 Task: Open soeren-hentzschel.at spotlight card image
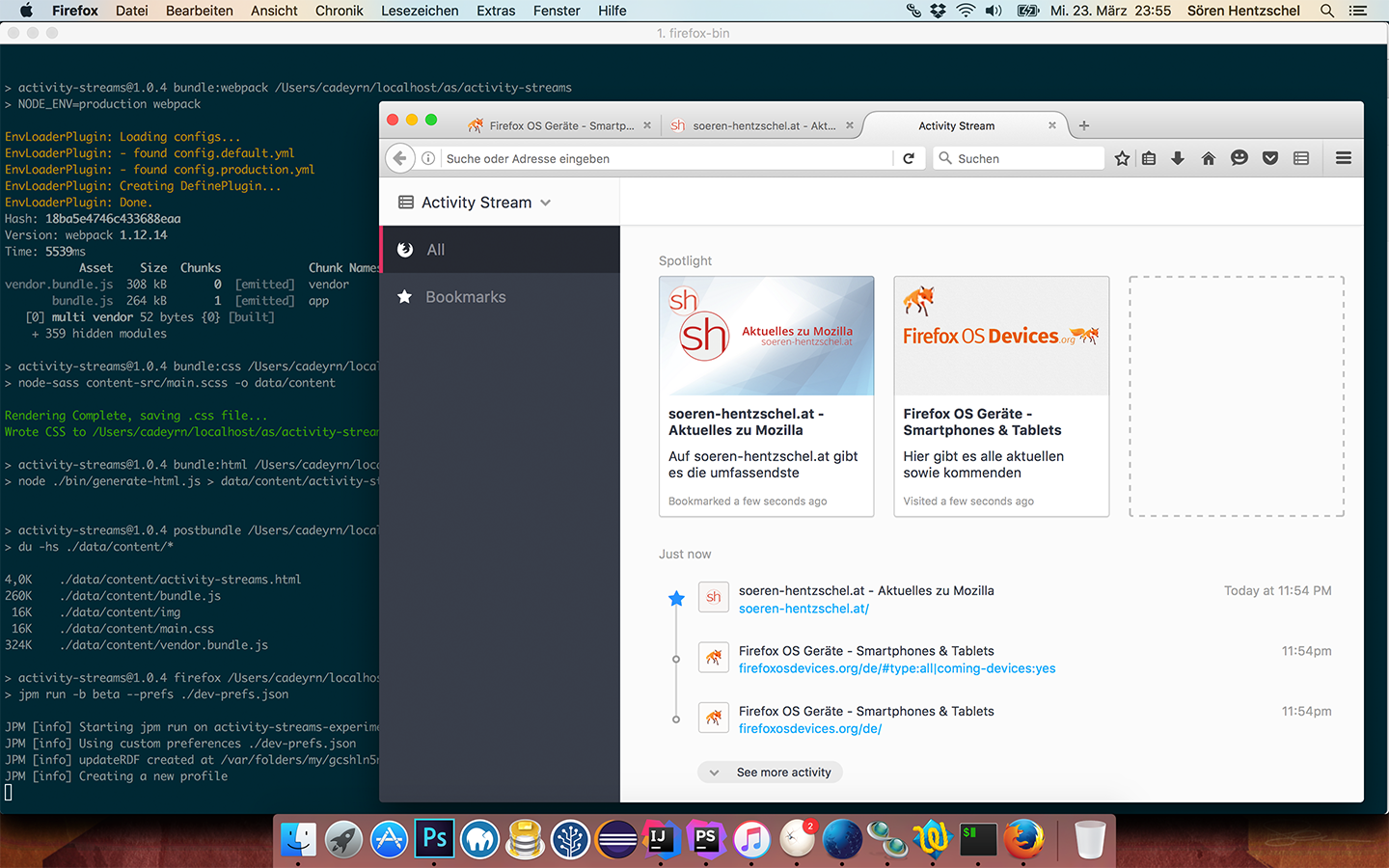(767, 336)
